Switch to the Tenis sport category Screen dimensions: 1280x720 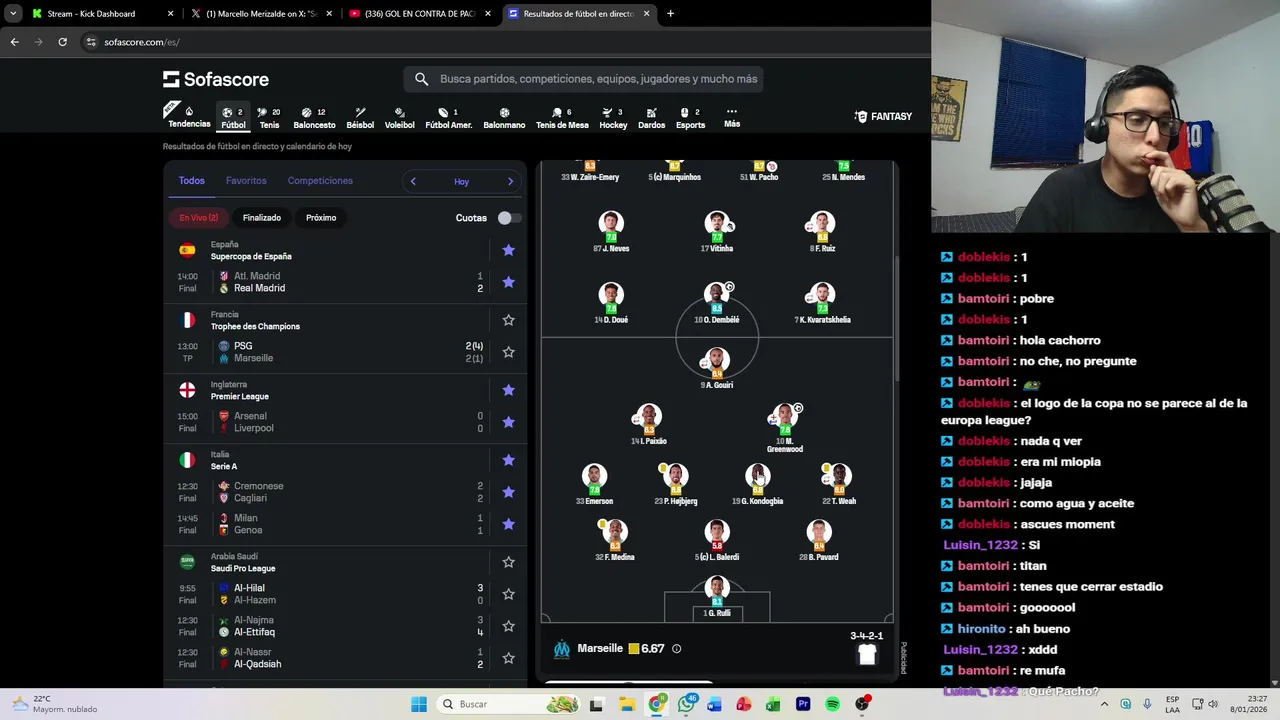click(269, 117)
